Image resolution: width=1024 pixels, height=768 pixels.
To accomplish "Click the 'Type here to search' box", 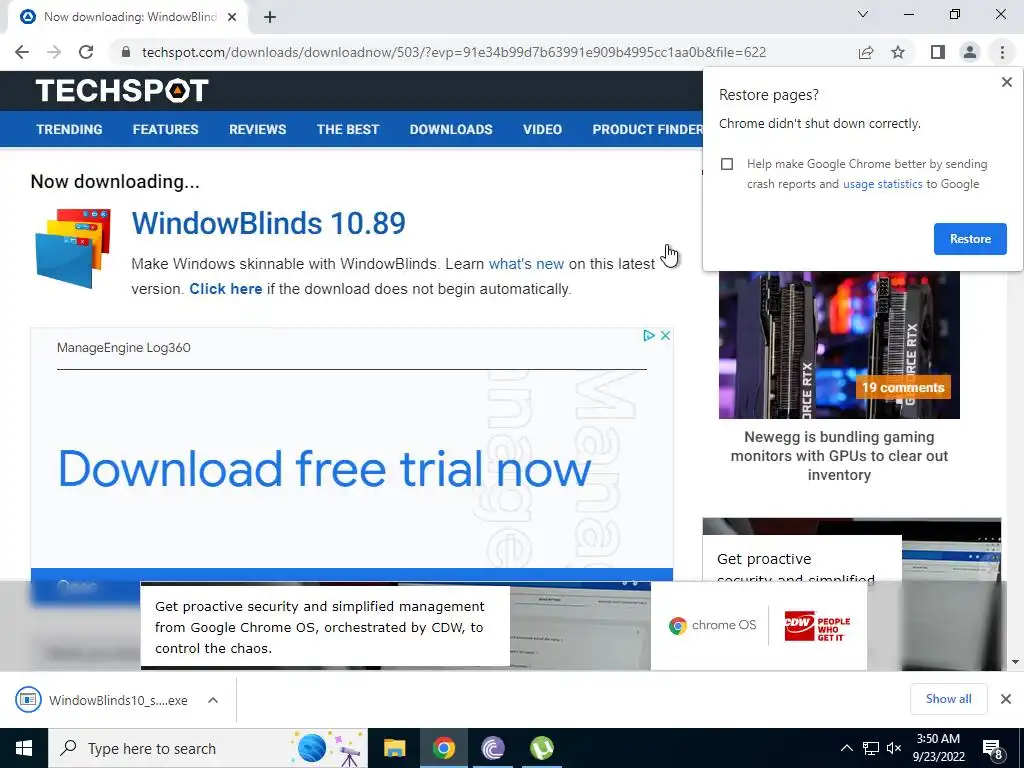I will [208, 748].
